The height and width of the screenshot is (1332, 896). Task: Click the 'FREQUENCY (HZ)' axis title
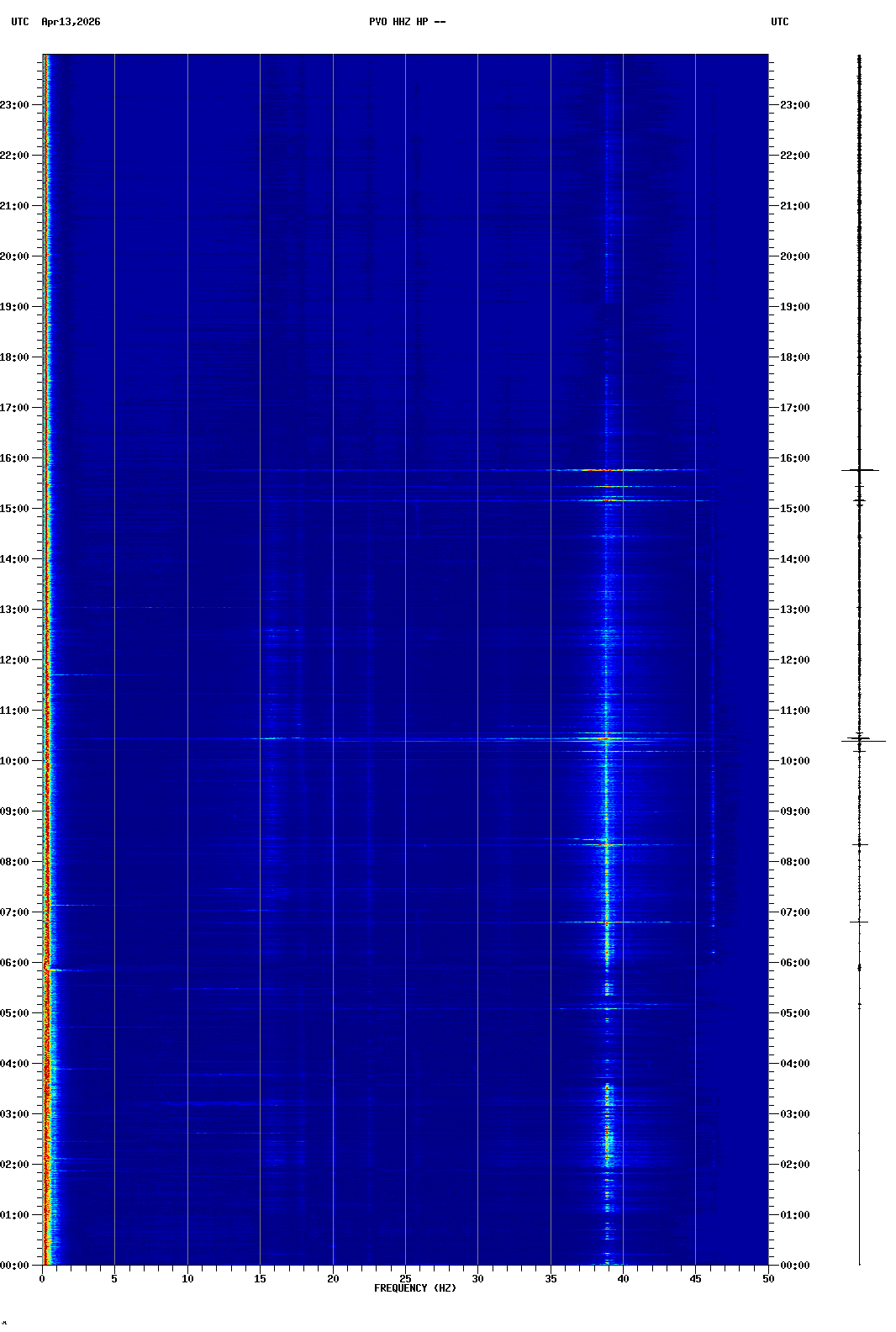coord(415,1288)
